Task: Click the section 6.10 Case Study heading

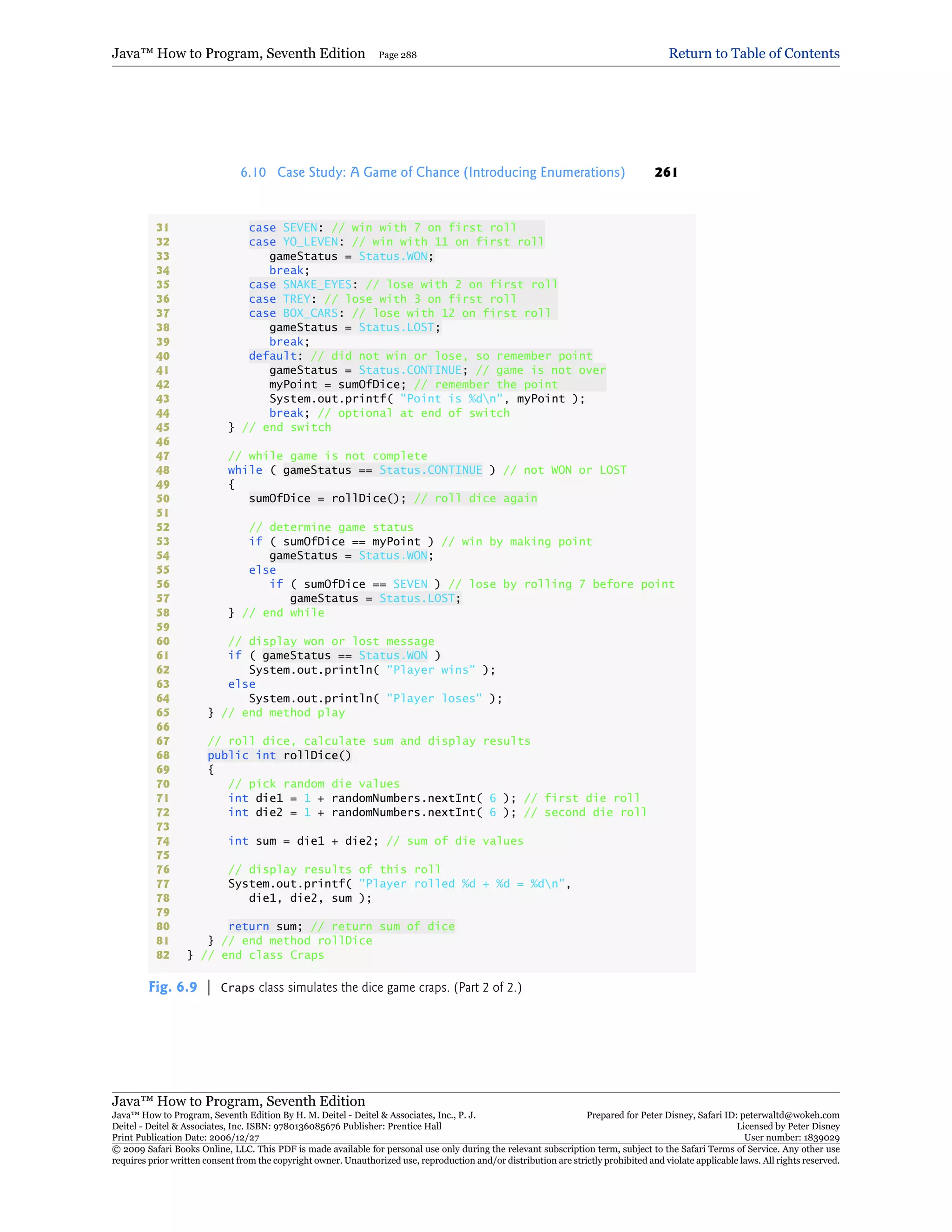Action: [432, 172]
